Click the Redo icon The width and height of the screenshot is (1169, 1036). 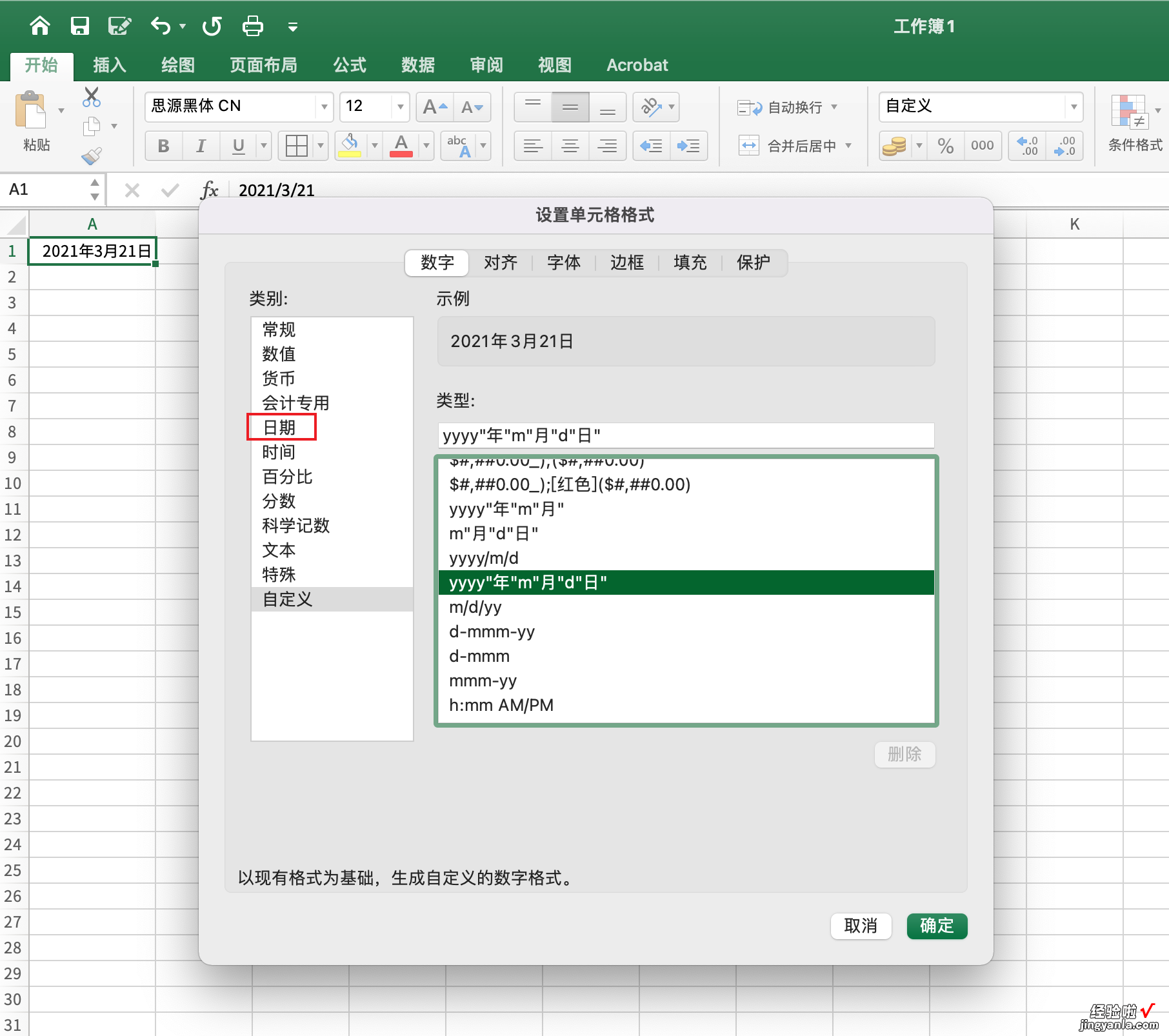click(212, 26)
